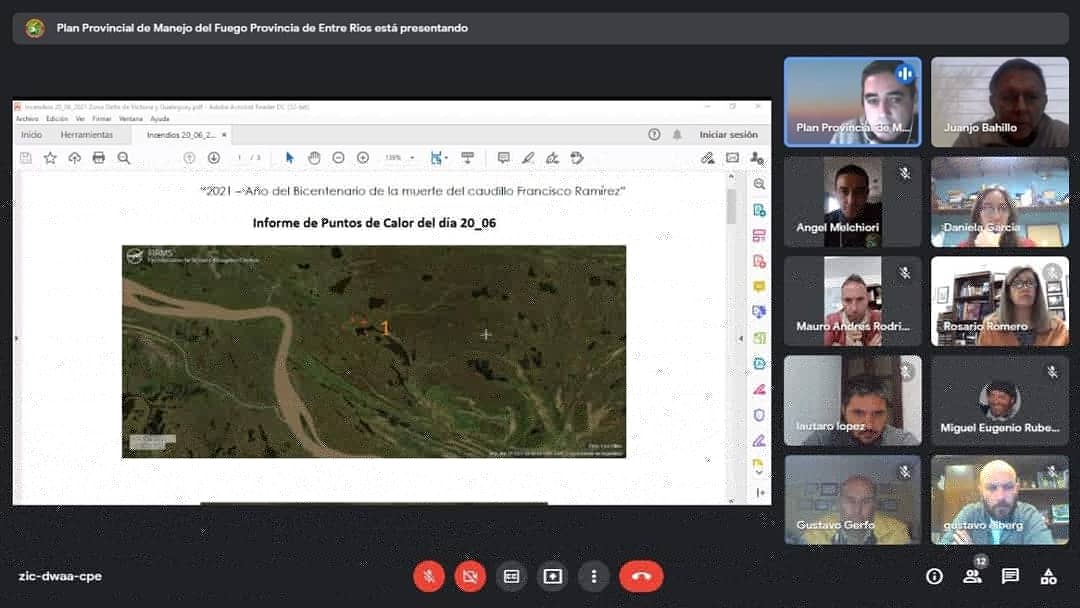Select Incendios 20_06 document tab
Screen dimensions: 1080x608
tap(181, 135)
